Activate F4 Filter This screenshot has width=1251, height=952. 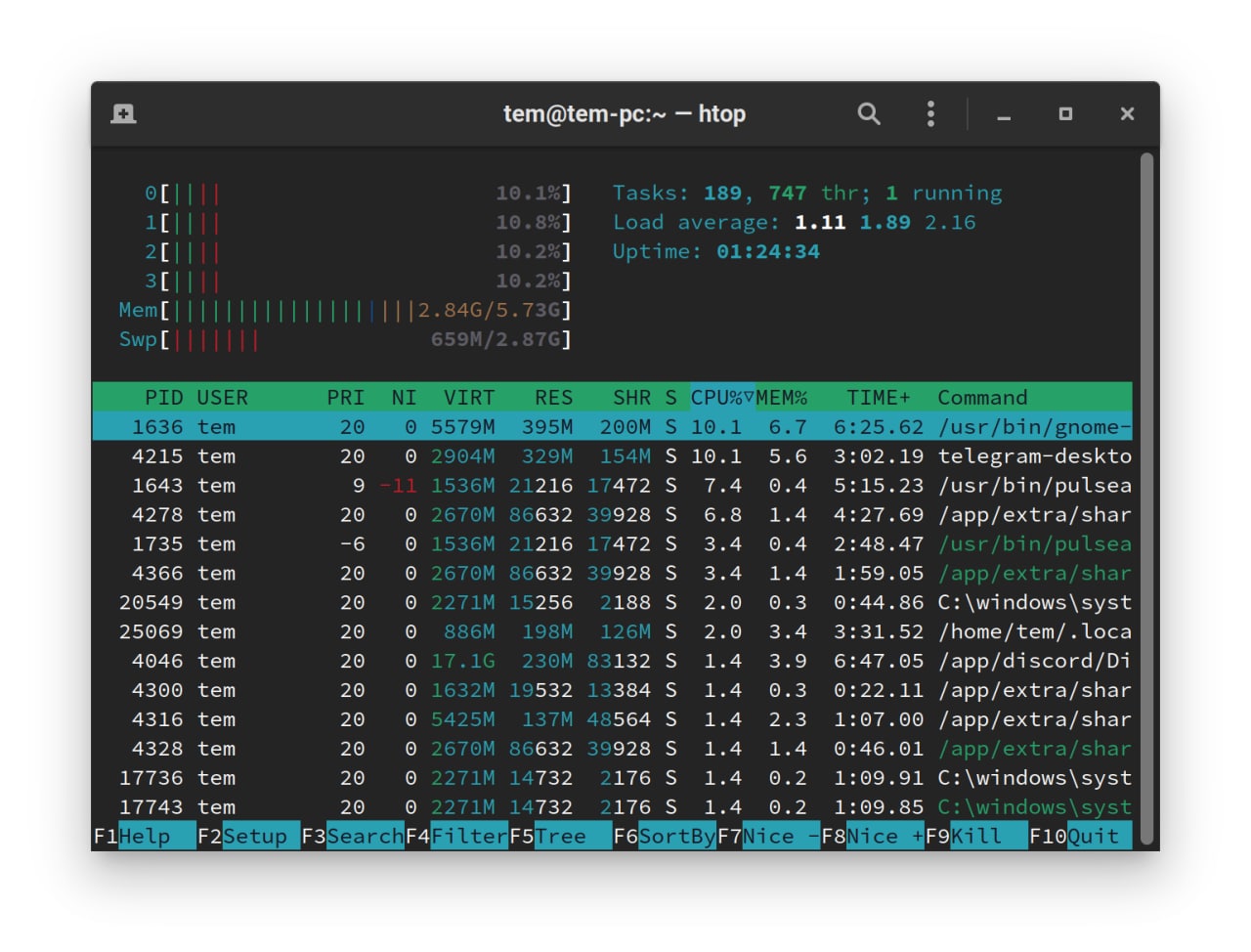tap(456, 837)
